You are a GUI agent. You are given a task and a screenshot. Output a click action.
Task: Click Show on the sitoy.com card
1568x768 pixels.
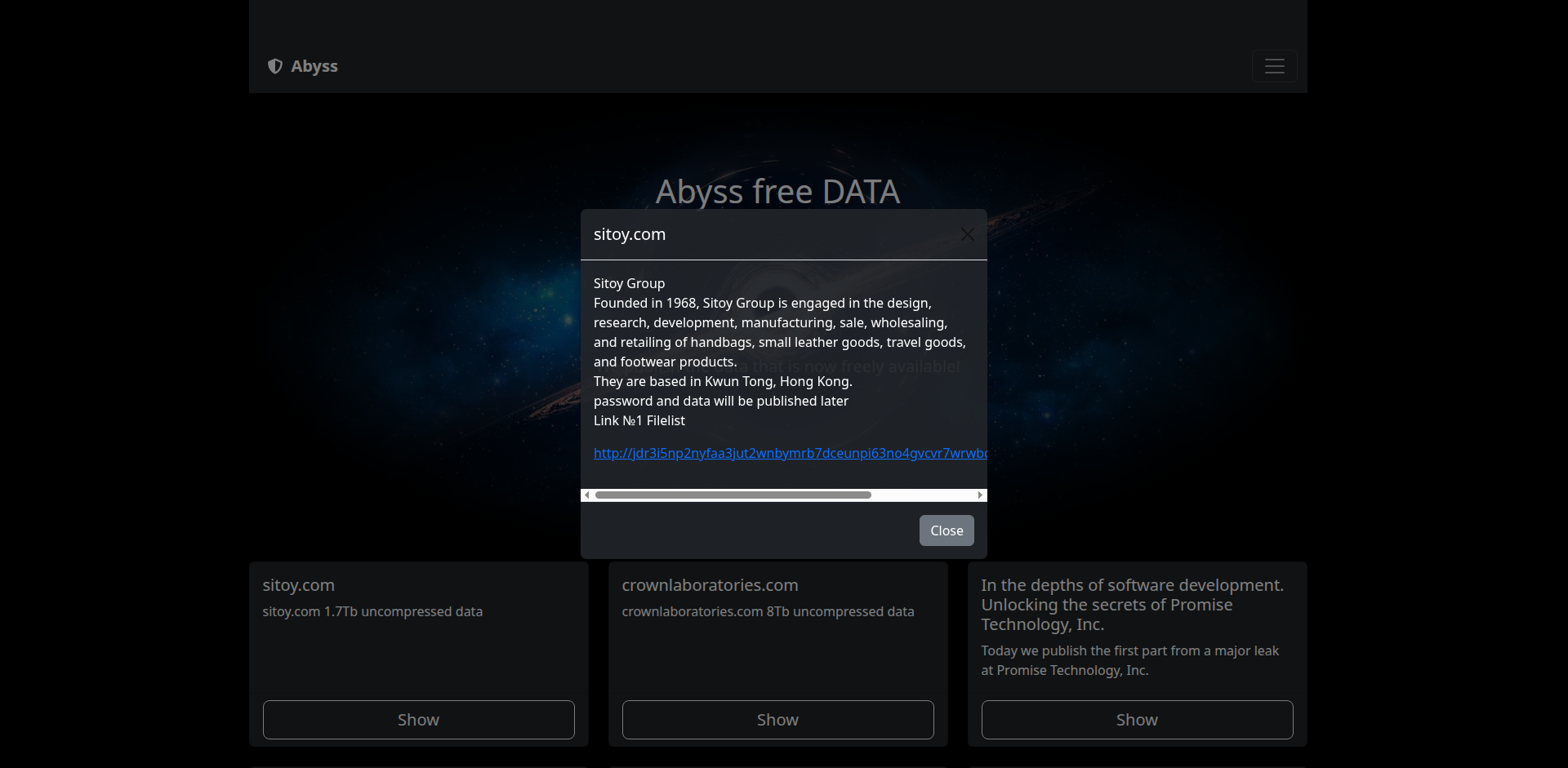click(x=418, y=720)
